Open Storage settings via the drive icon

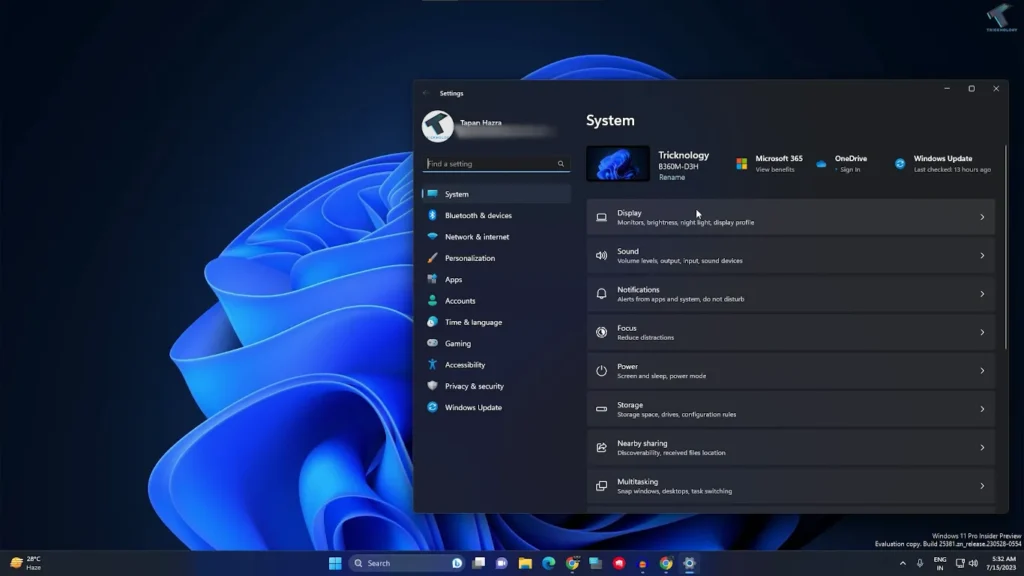coord(600,408)
